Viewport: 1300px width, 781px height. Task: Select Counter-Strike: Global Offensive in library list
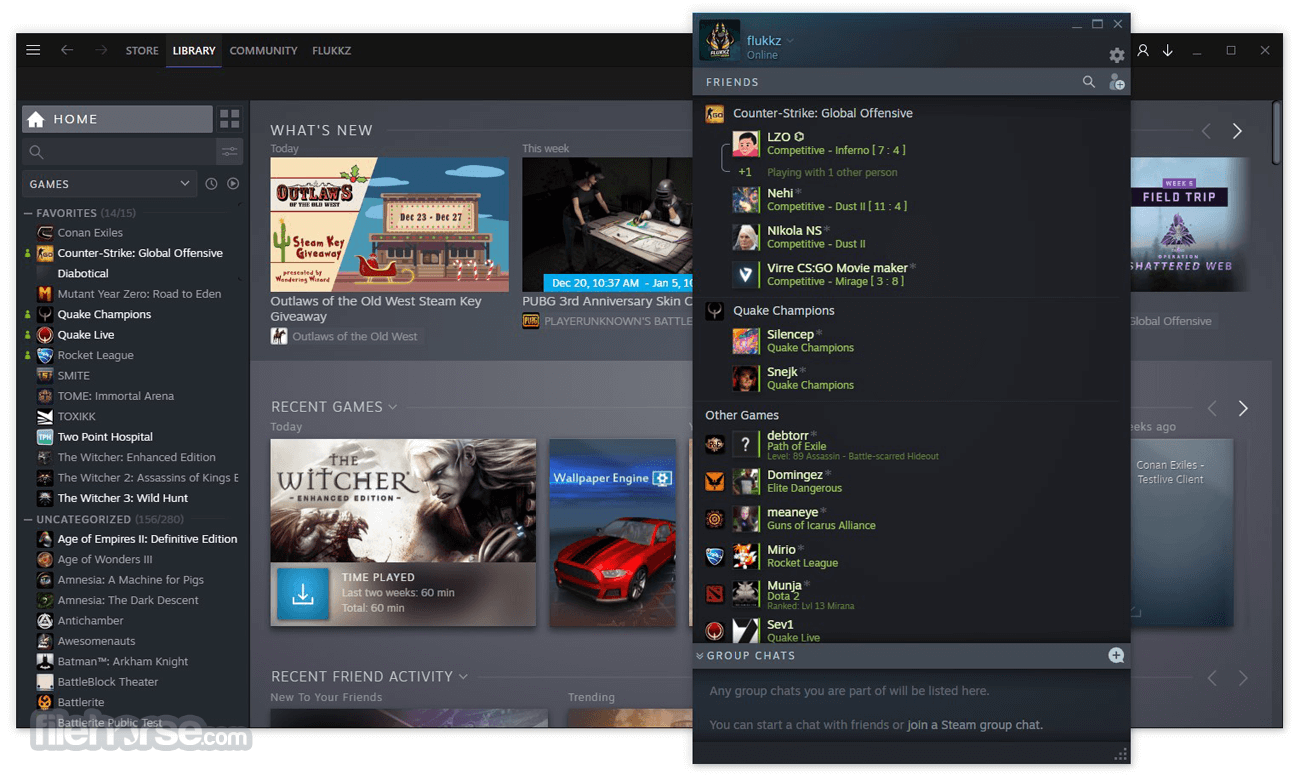(140, 253)
